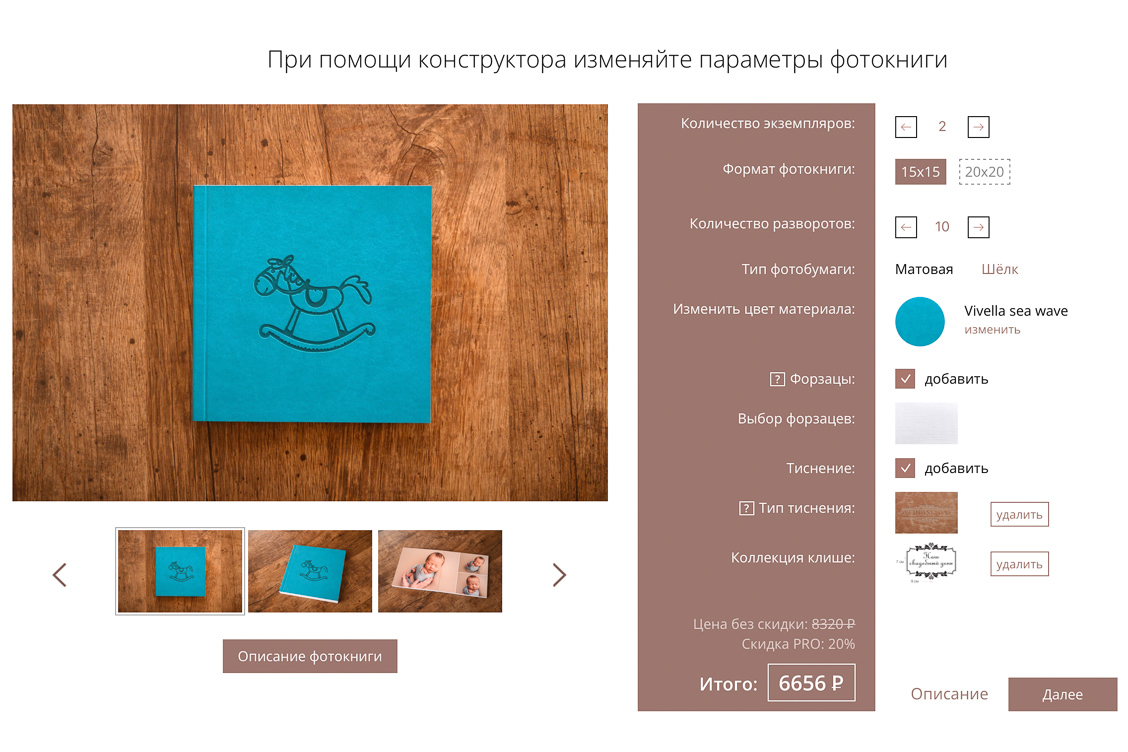Click the help icon next to Форзацы
The height and width of the screenshot is (752, 1128).
[x=777, y=379]
